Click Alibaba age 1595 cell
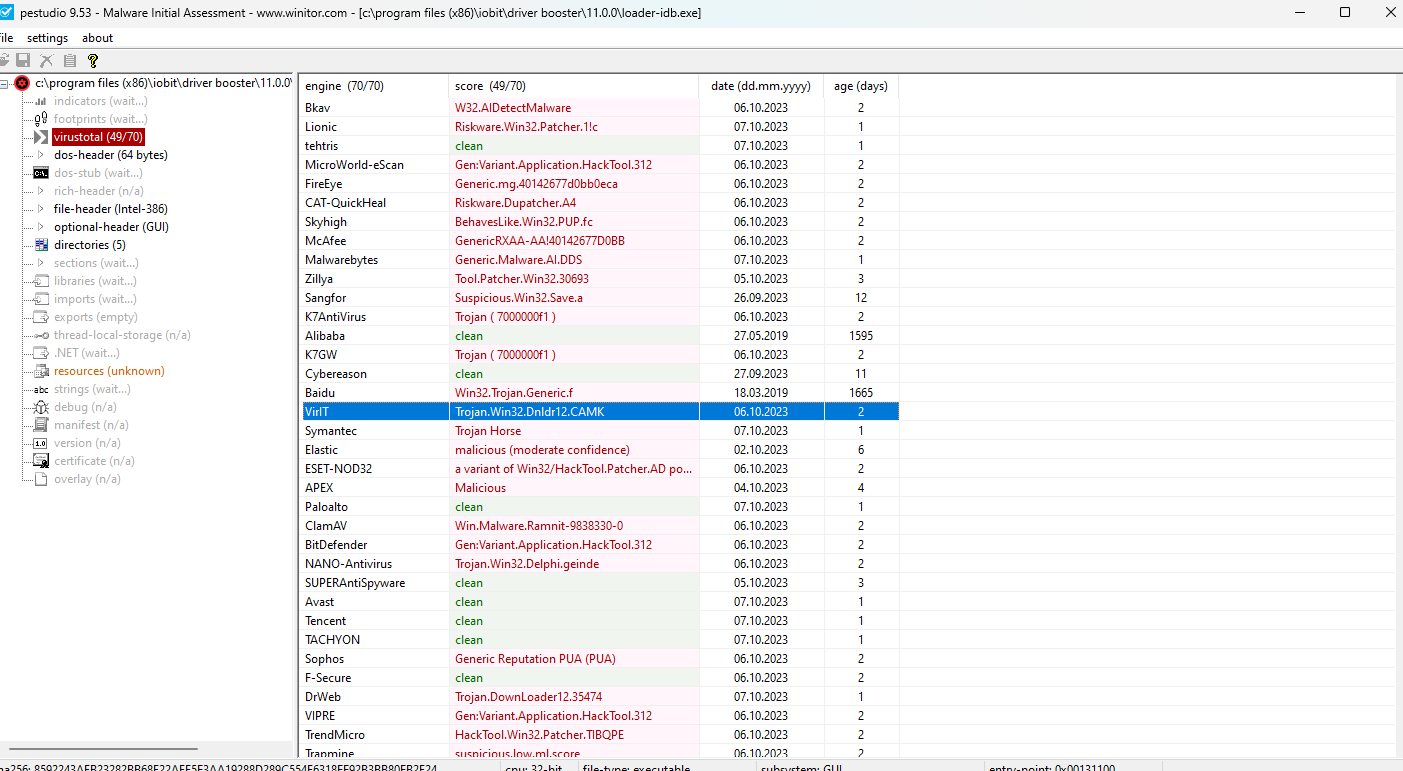Image resolution: width=1403 pixels, height=771 pixels. point(861,336)
